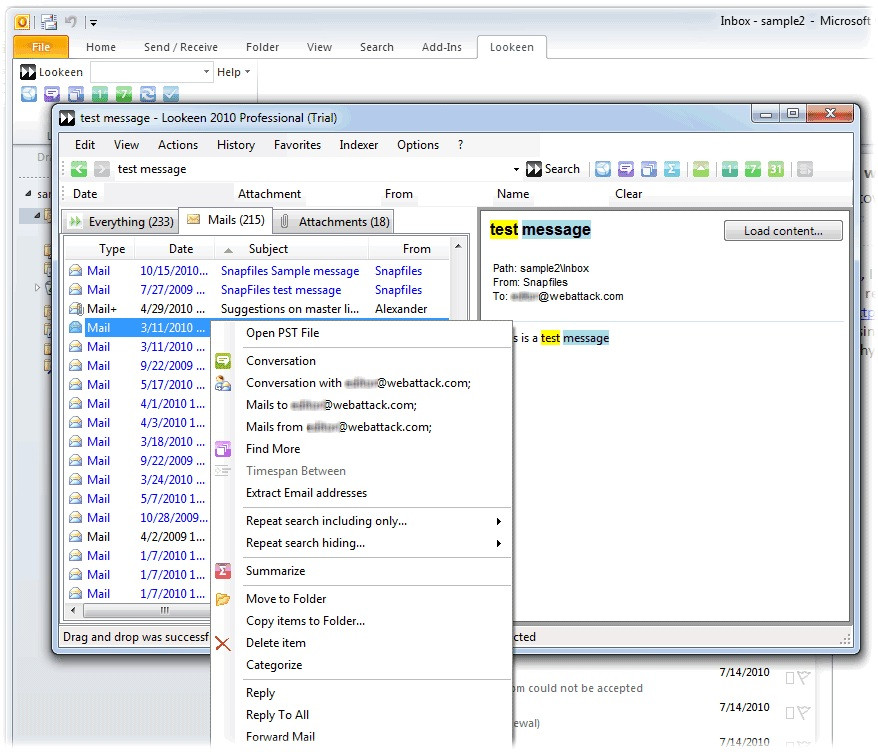Image resolution: width=878 pixels, height=752 pixels.
Task: Select the mail dated 4/2/2009
Action: click(139, 537)
